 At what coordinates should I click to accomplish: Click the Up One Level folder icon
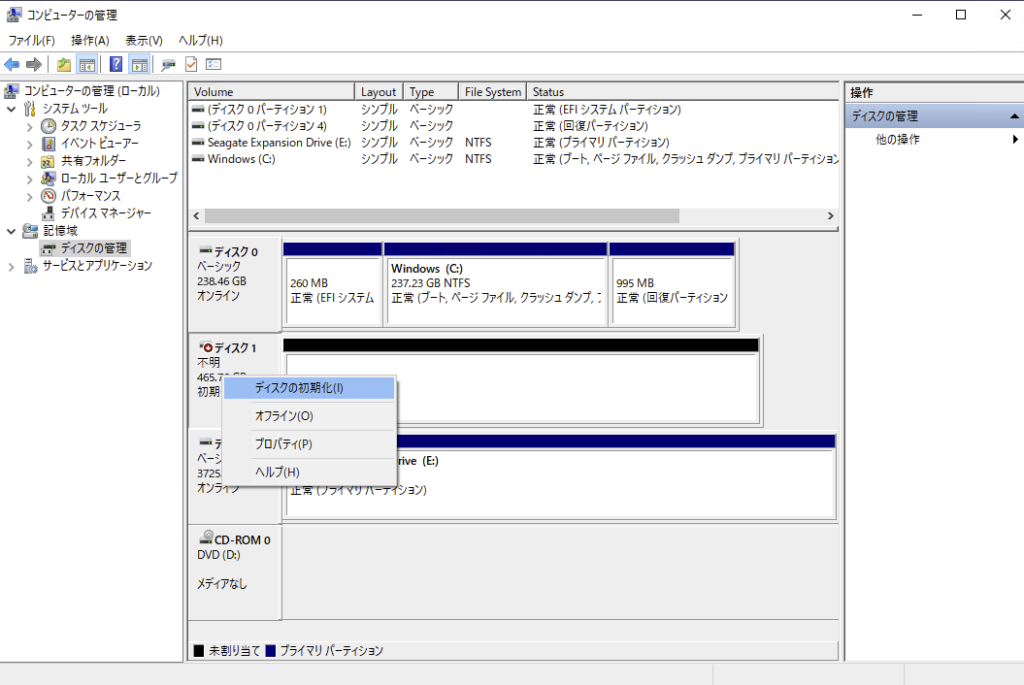coord(64,65)
